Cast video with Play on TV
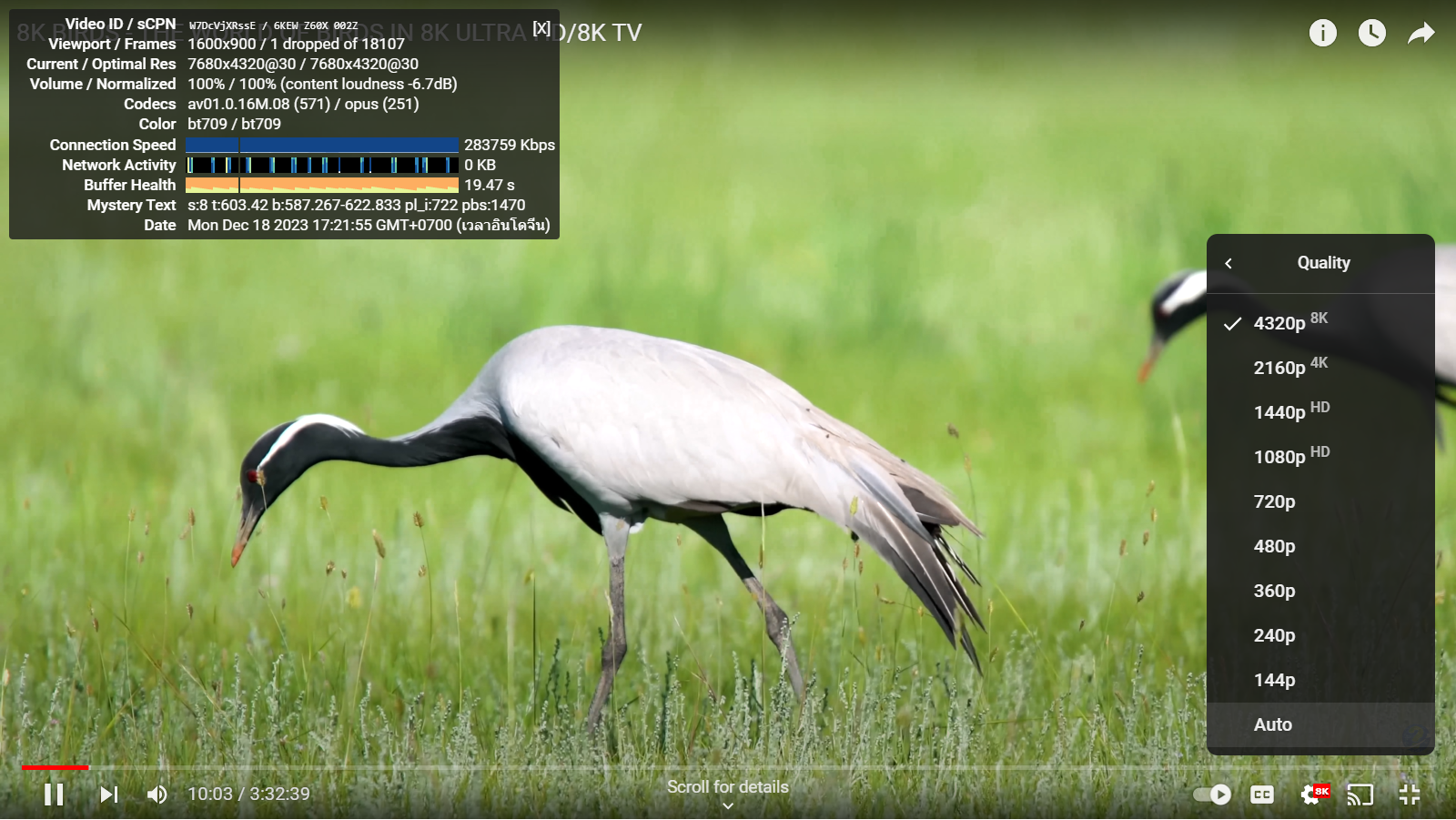The height and width of the screenshot is (820, 1456). click(x=1360, y=795)
